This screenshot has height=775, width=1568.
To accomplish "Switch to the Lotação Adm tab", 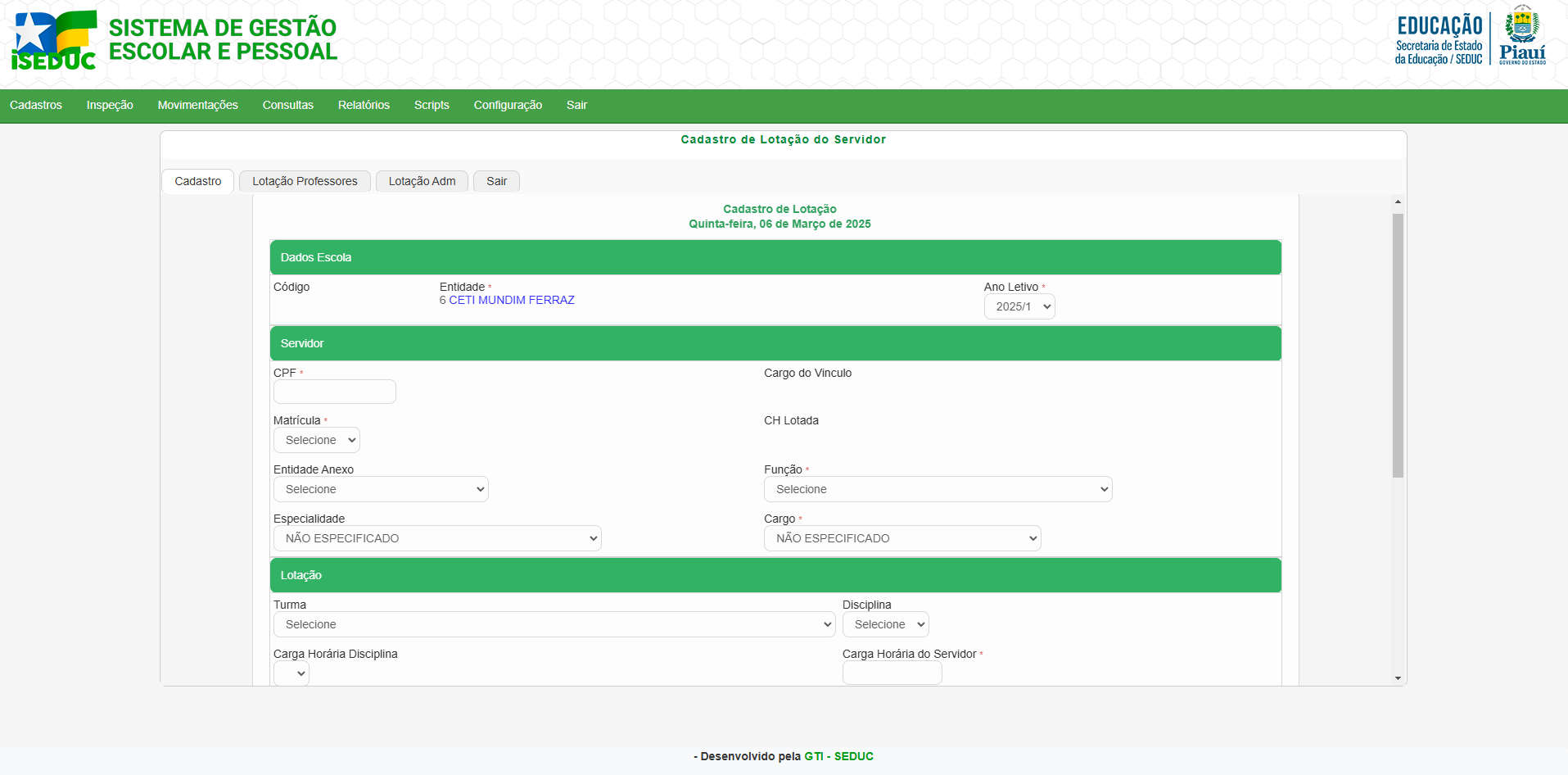I will [422, 181].
